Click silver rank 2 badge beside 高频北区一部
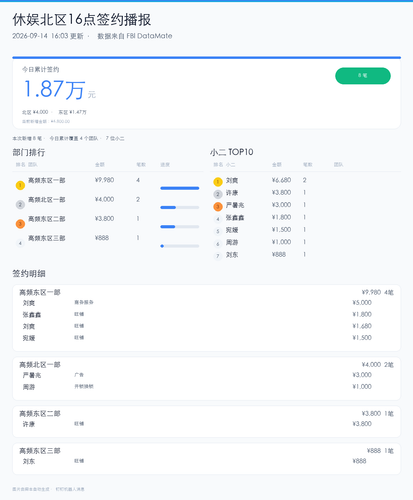This screenshot has width=413, height=500. 20,205
